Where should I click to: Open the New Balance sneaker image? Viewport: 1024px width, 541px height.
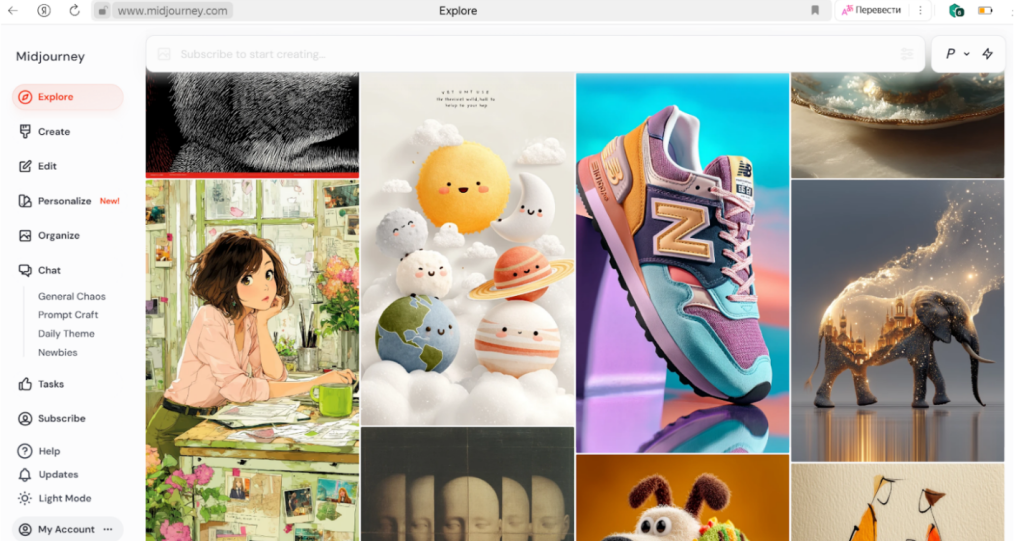point(682,262)
